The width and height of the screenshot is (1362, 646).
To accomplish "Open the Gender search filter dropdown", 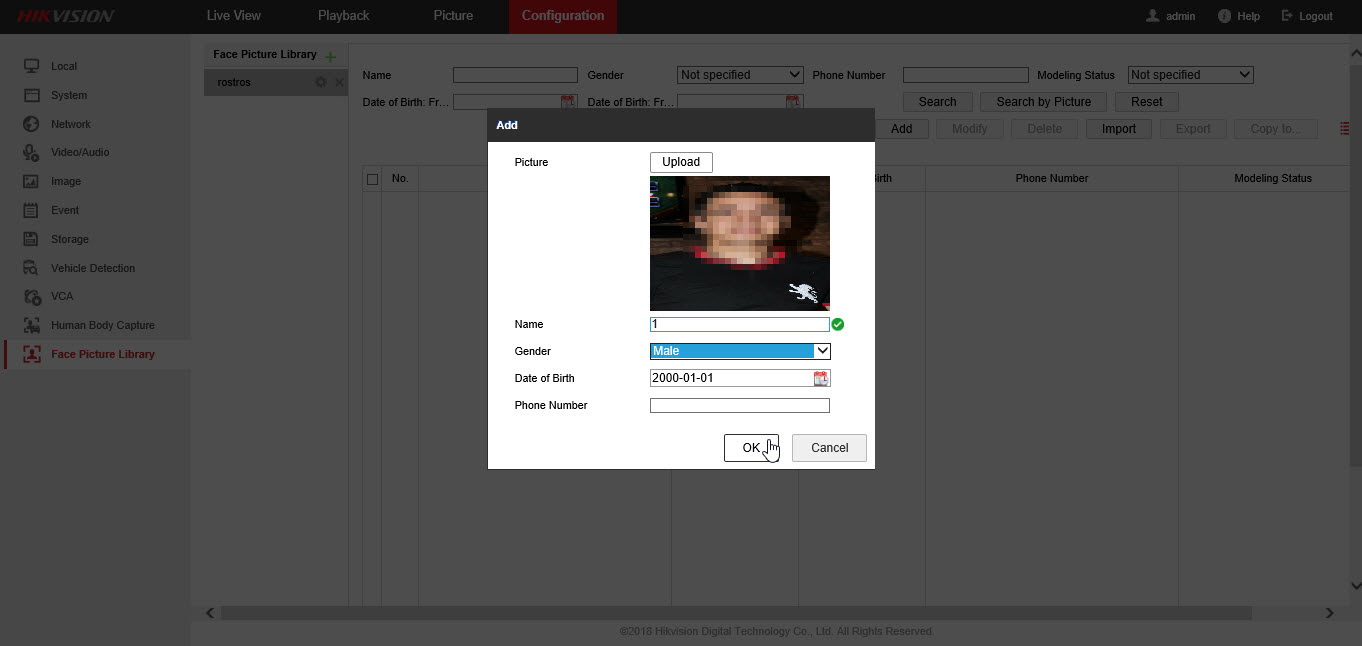I will (x=740, y=75).
